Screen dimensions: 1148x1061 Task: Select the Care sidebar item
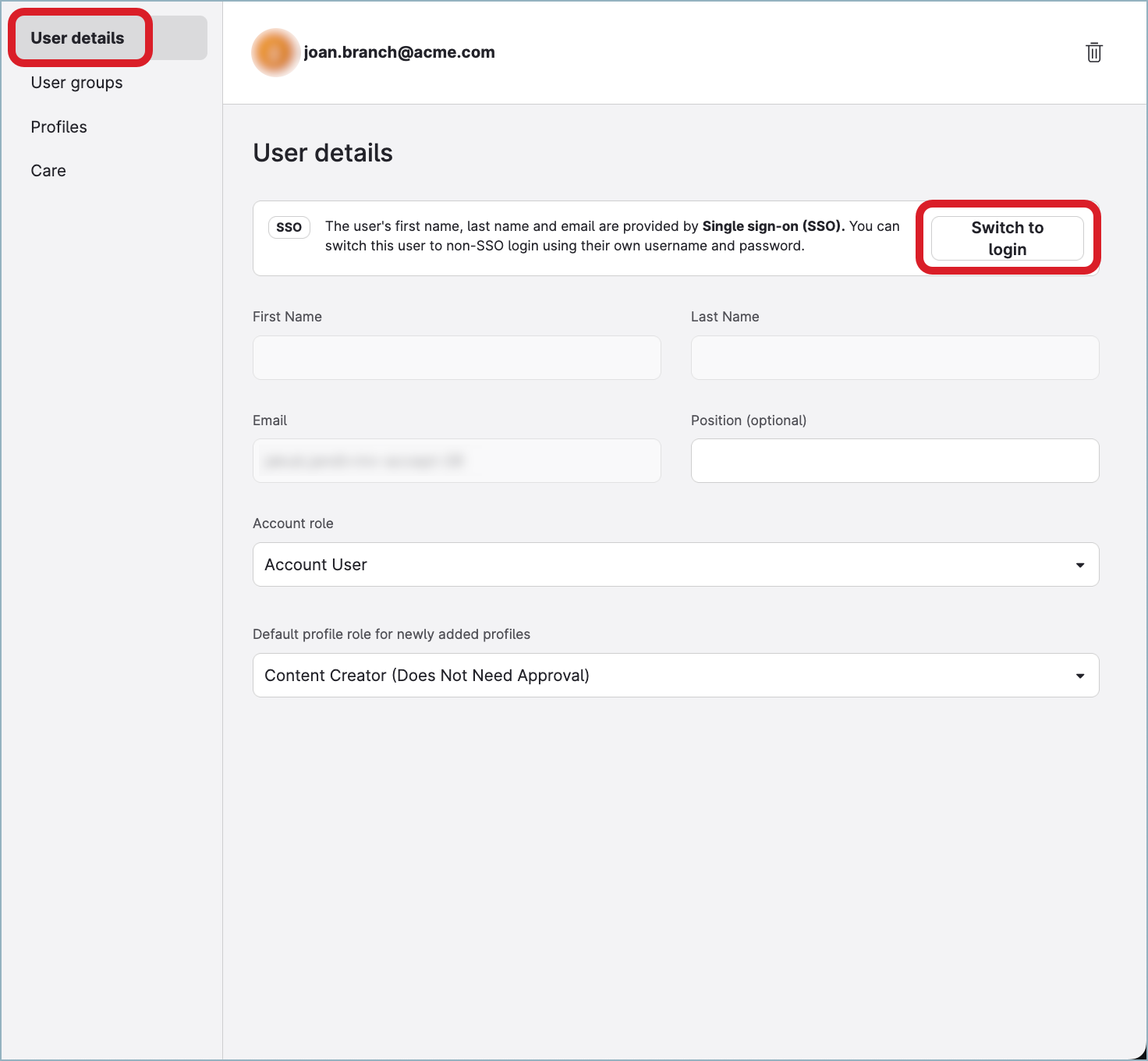[48, 171]
